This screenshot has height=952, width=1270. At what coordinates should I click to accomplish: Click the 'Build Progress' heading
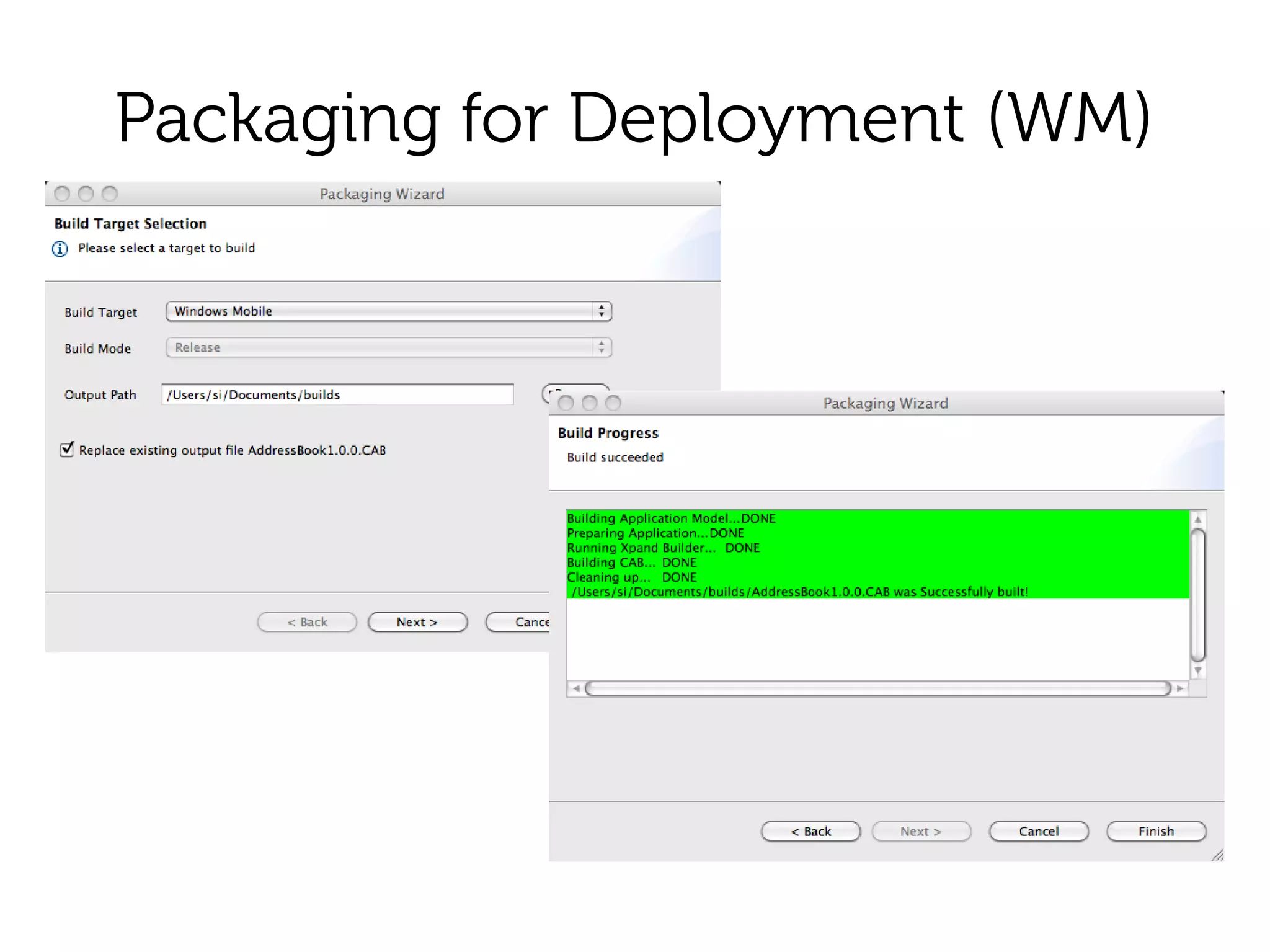click(608, 433)
